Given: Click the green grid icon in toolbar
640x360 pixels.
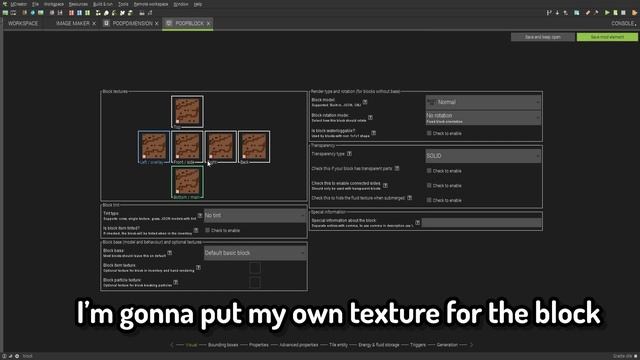Looking at the screenshot, I should (x=87, y=13).
